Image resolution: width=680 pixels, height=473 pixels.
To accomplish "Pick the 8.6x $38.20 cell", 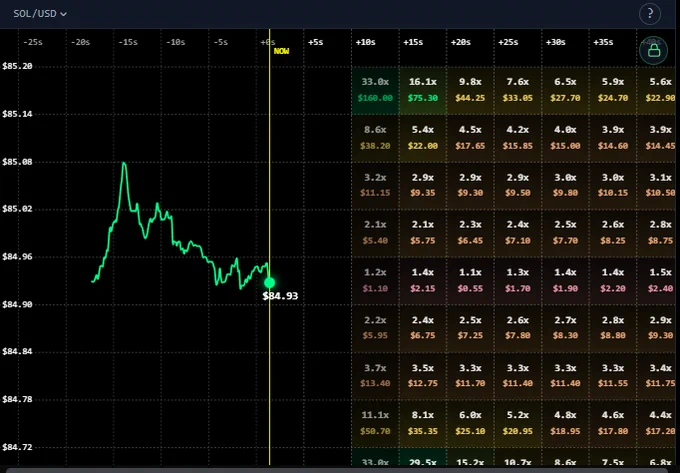I will click(375, 138).
